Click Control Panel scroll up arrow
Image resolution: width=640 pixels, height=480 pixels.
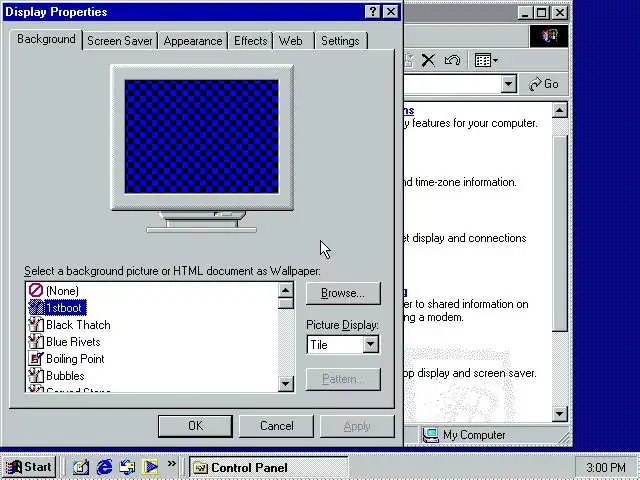[x=560, y=110]
